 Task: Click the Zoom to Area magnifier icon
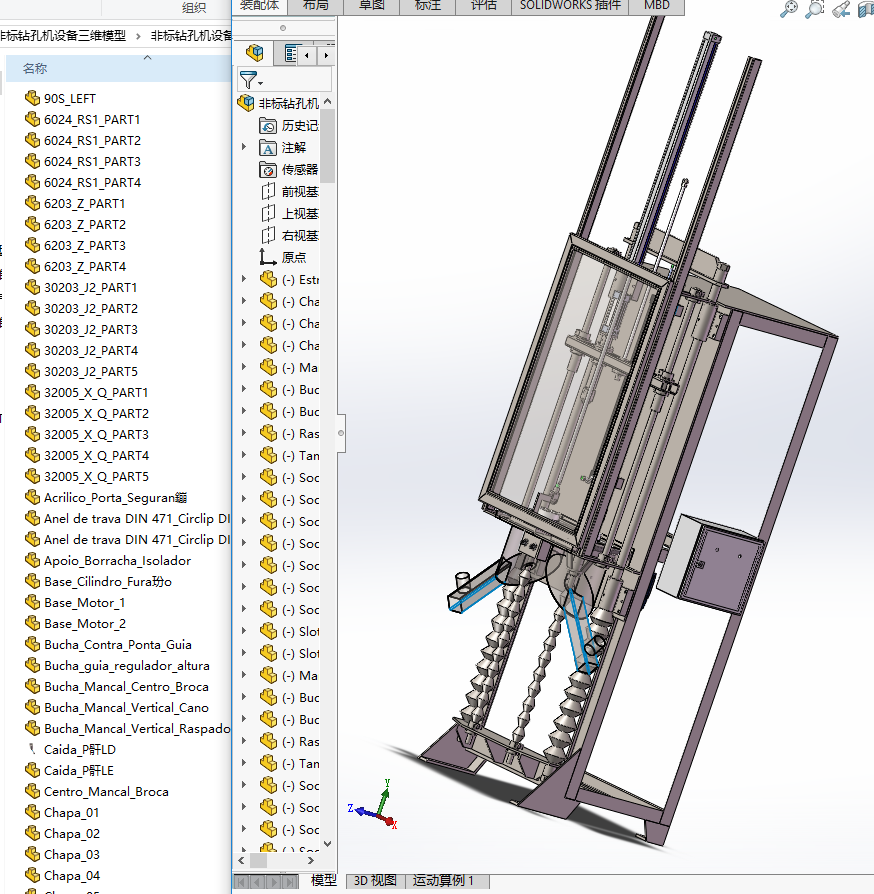point(815,9)
